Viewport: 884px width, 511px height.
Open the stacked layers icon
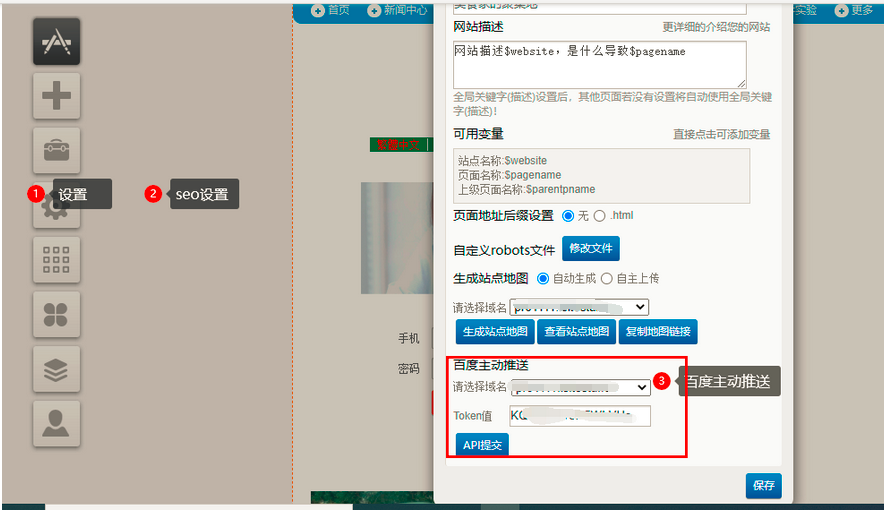point(56,370)
